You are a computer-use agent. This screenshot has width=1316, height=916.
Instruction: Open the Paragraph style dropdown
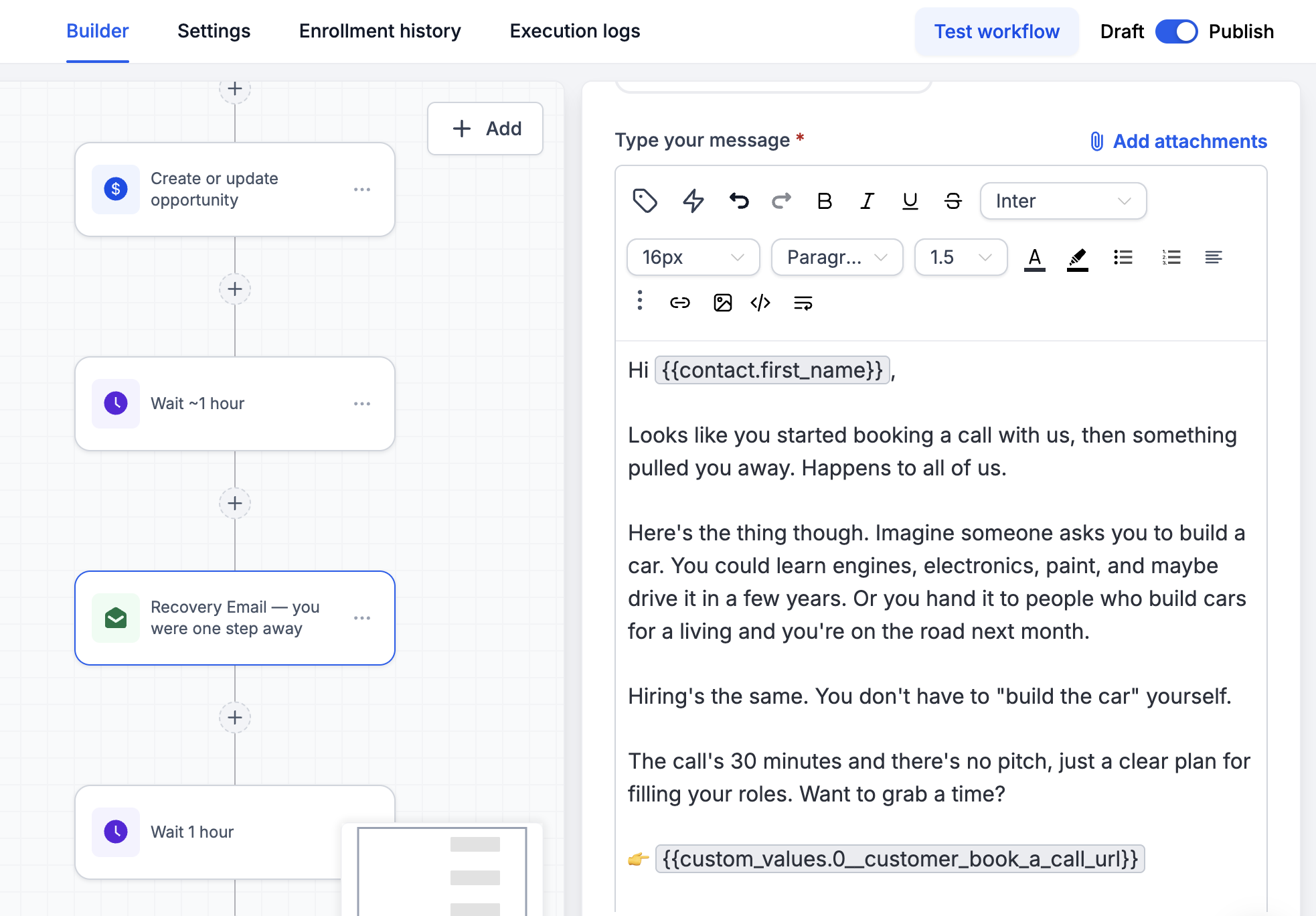tap(837, 257)
